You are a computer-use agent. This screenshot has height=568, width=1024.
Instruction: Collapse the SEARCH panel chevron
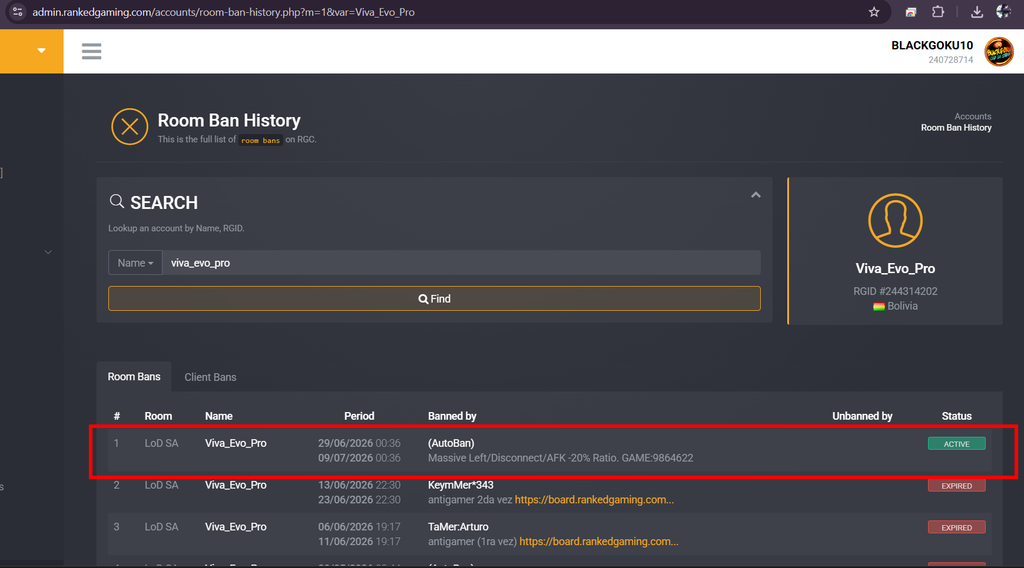click(x=756, y=195)
